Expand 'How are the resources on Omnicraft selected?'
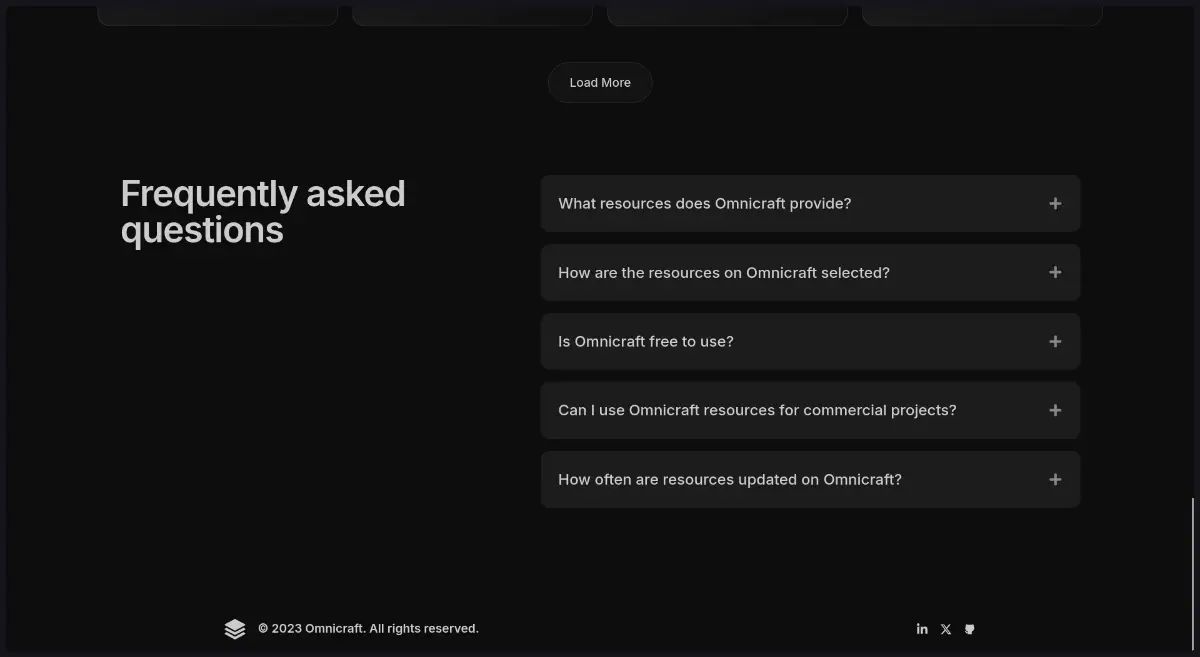The width and height of the screenshot is (1200, 657). click(724, 273)
